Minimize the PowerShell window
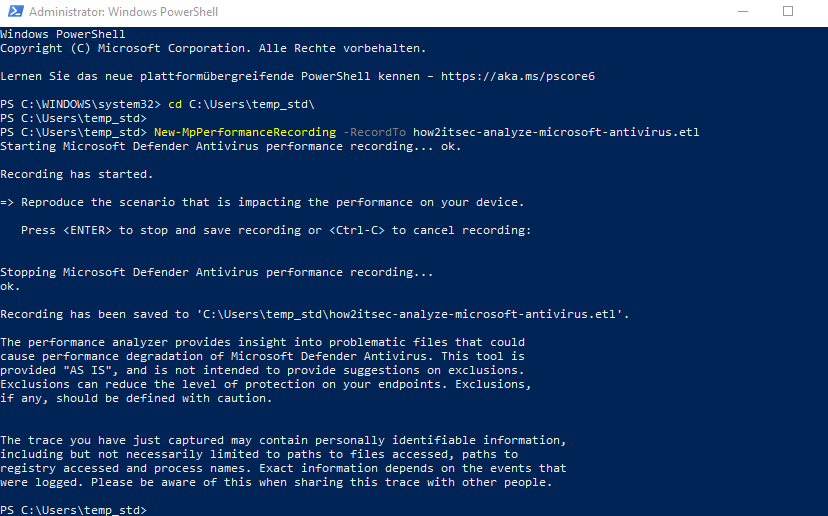 743,12
